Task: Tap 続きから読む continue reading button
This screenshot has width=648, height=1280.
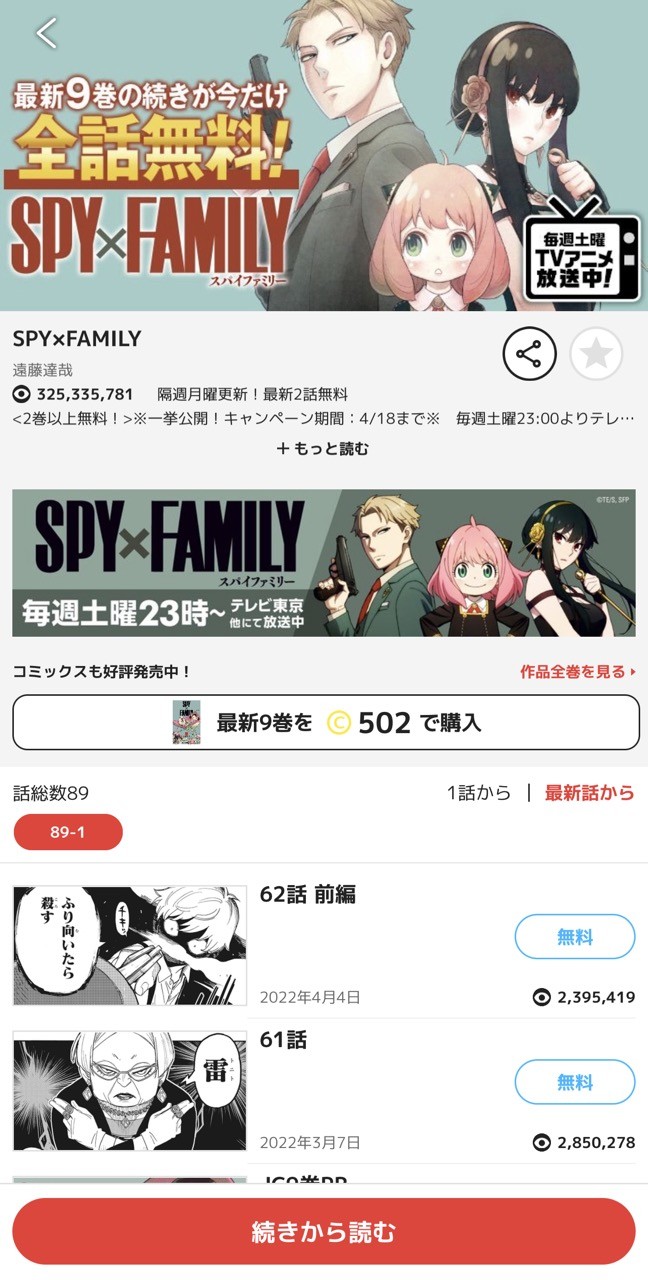Action: 324,1231
